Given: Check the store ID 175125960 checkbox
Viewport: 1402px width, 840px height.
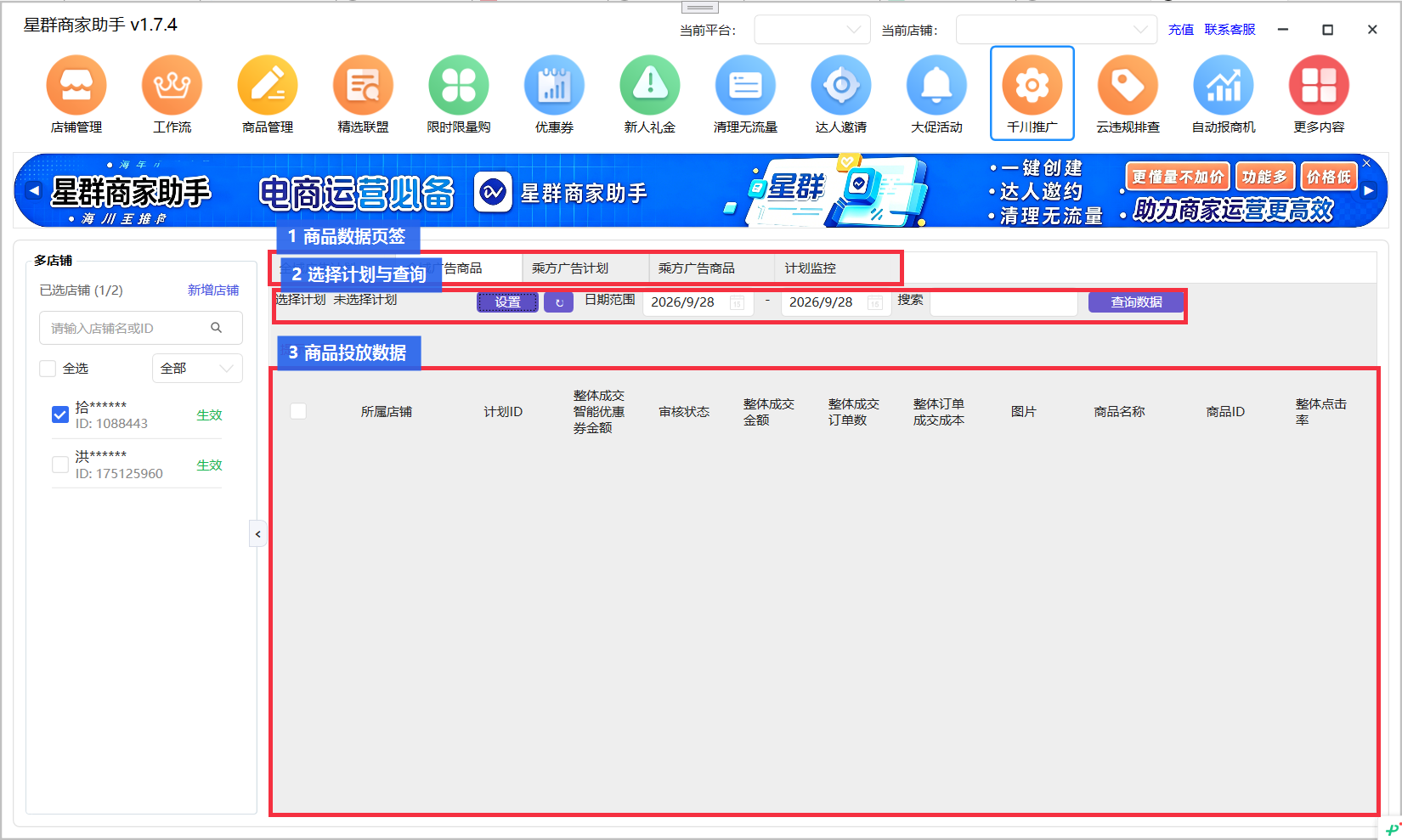Looking at the screenshot, I should point(60,465).
